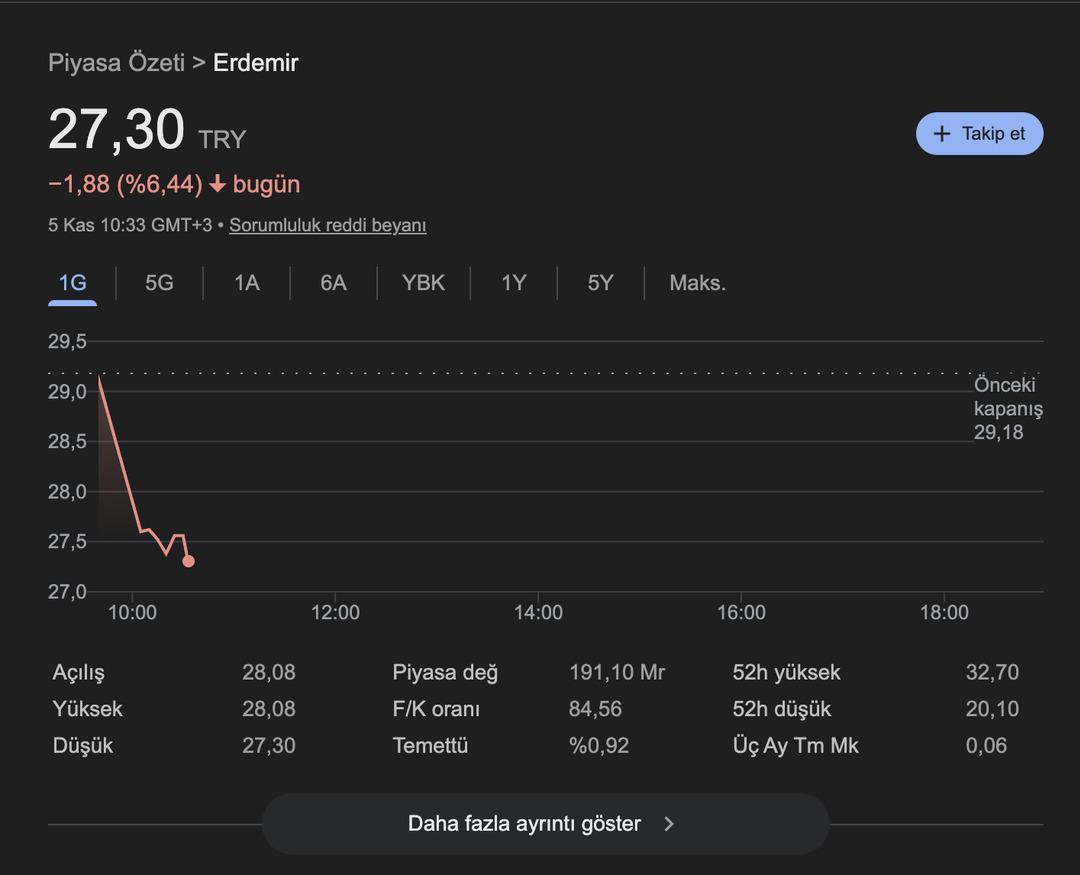Screen dimensions: 1080x875
Task: Show the 1A monthly chart
Action: pyautogui.click(x=246, y=283)
